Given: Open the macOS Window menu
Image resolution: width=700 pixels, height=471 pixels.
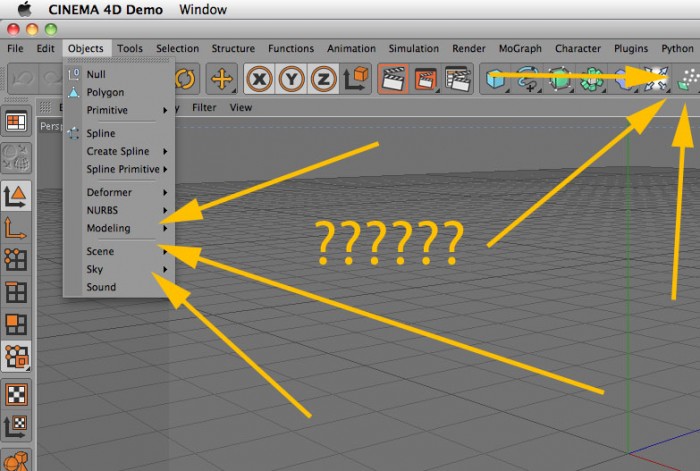Looking at the screenshot, I should 203,9.
